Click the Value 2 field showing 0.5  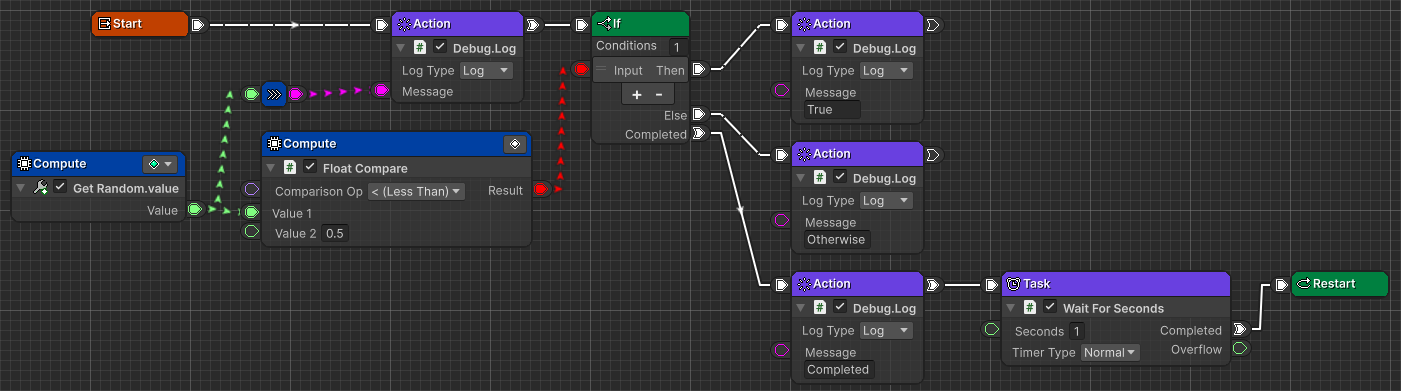tap(335, 233)
